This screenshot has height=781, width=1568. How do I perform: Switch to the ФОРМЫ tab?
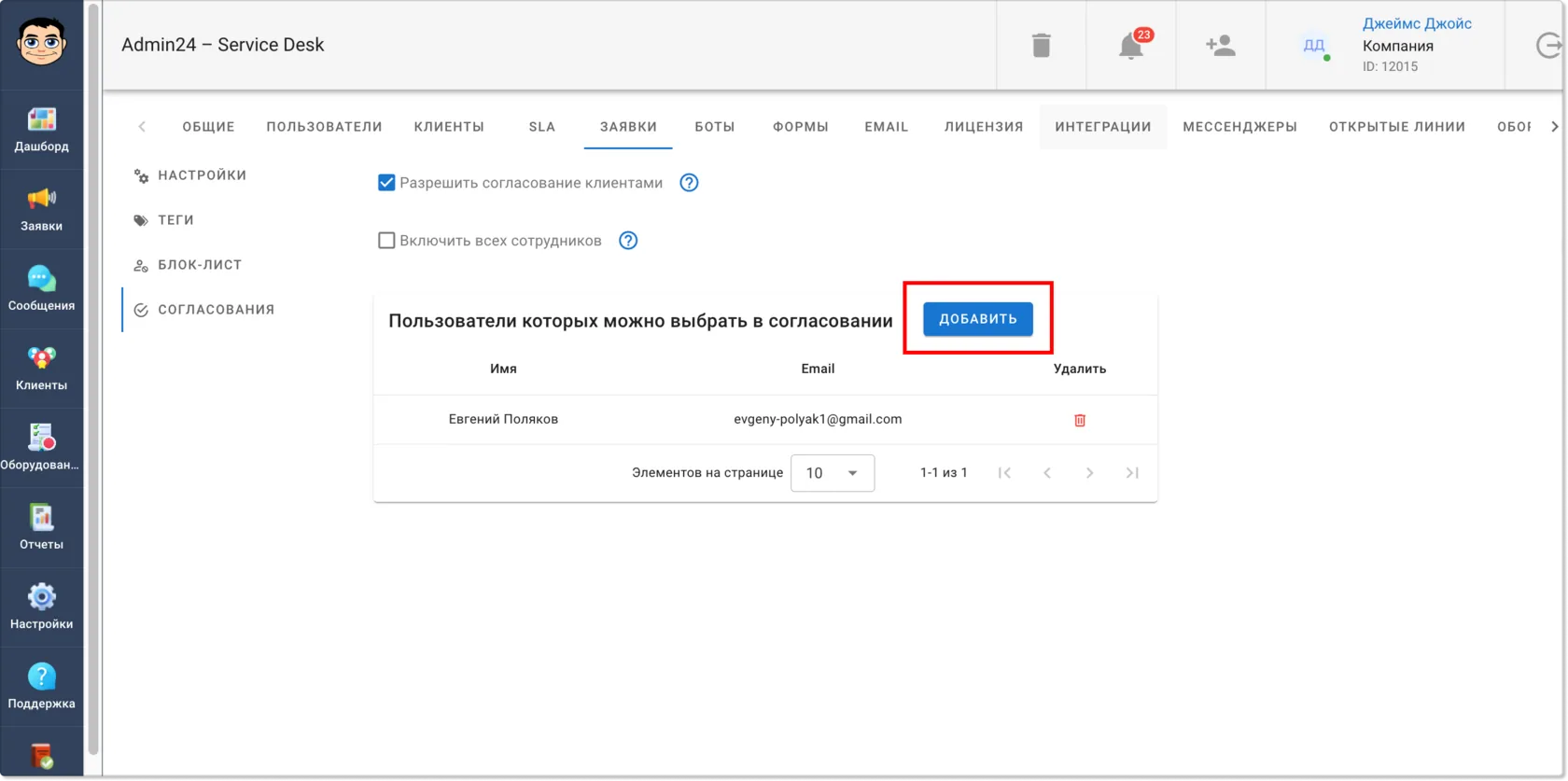pos(801,127)
